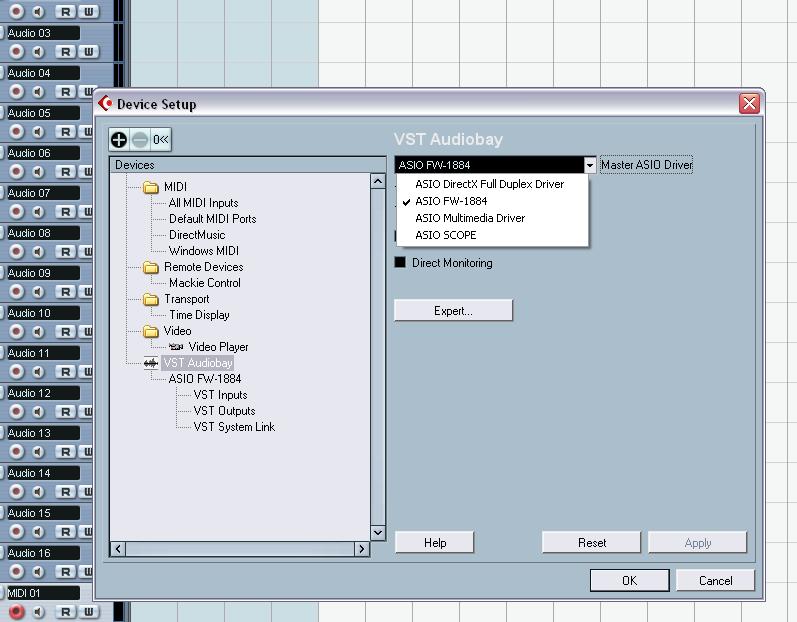Select VST Inputs tree item

[x=220, y=395]
